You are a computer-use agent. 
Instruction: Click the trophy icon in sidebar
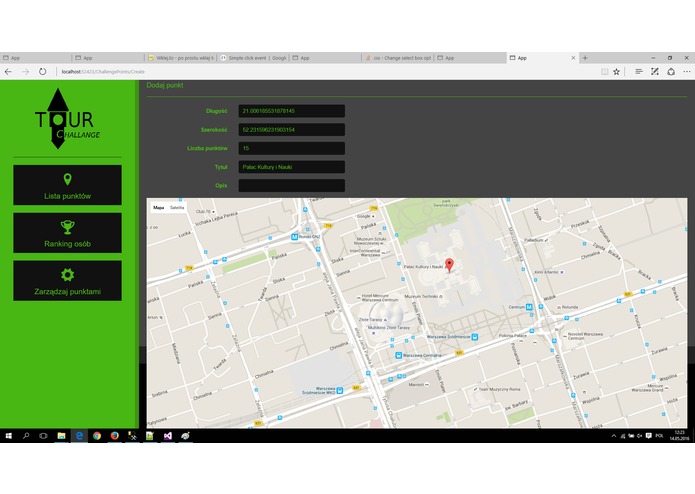67,227
